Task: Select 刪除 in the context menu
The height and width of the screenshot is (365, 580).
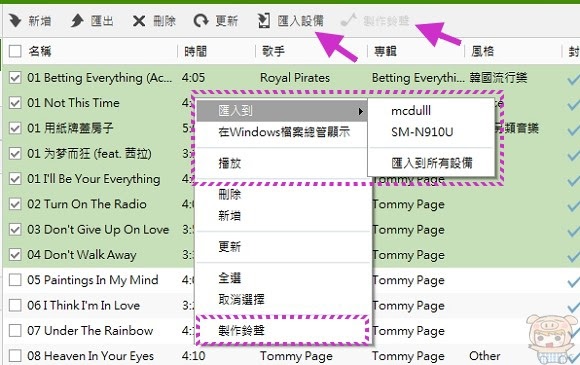Action: click(229, 194)
